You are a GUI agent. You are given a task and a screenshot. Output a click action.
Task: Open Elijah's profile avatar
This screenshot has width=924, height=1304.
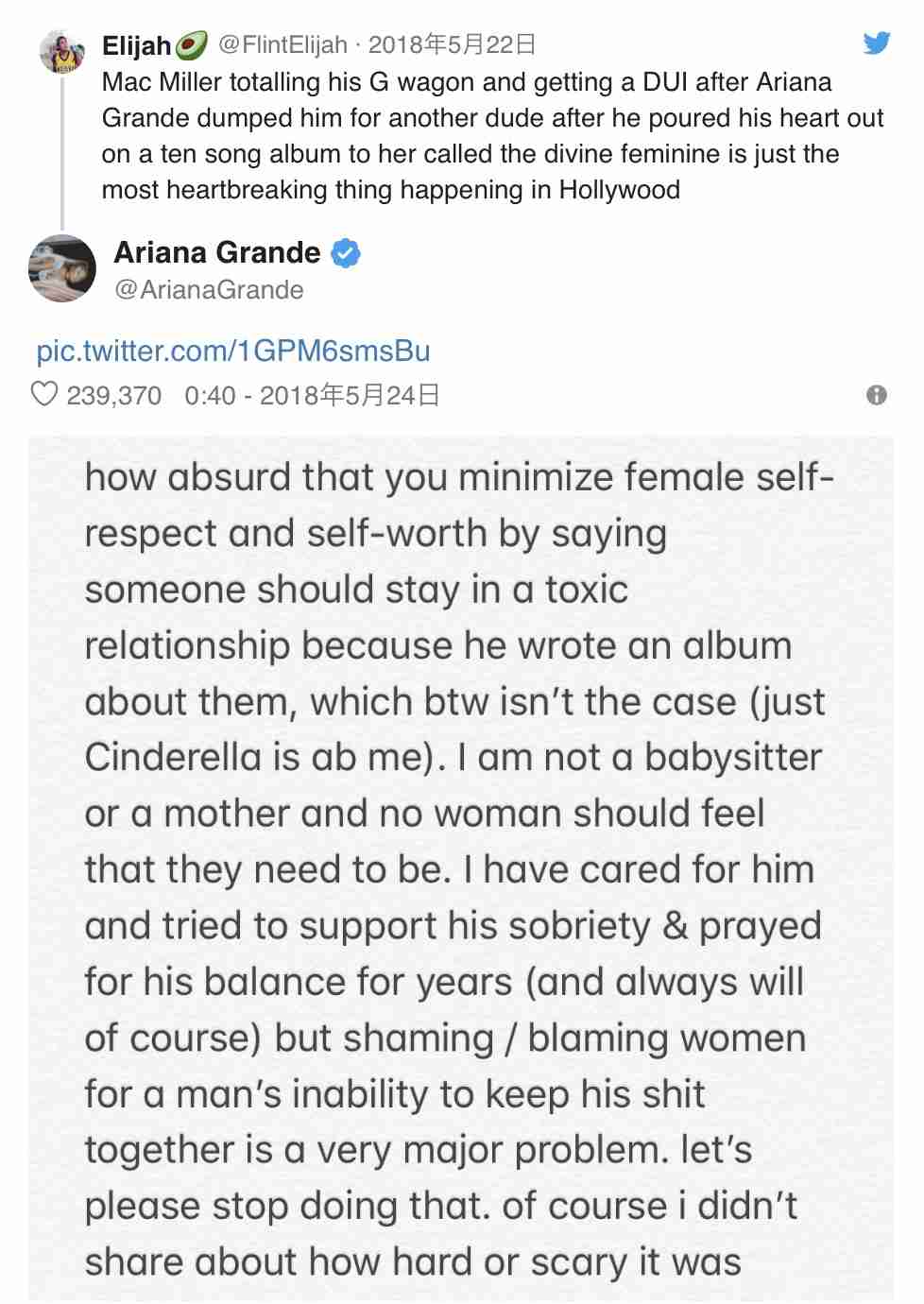tap(62, 52)
